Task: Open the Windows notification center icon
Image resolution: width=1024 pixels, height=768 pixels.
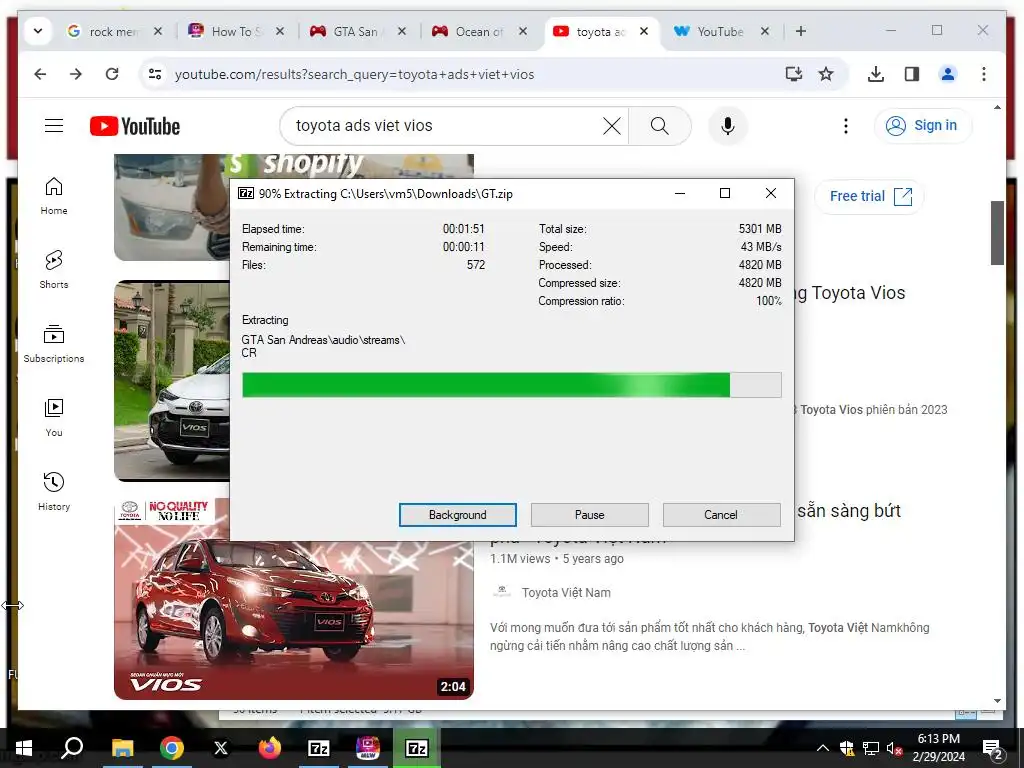Action: [x=993, y=748]
